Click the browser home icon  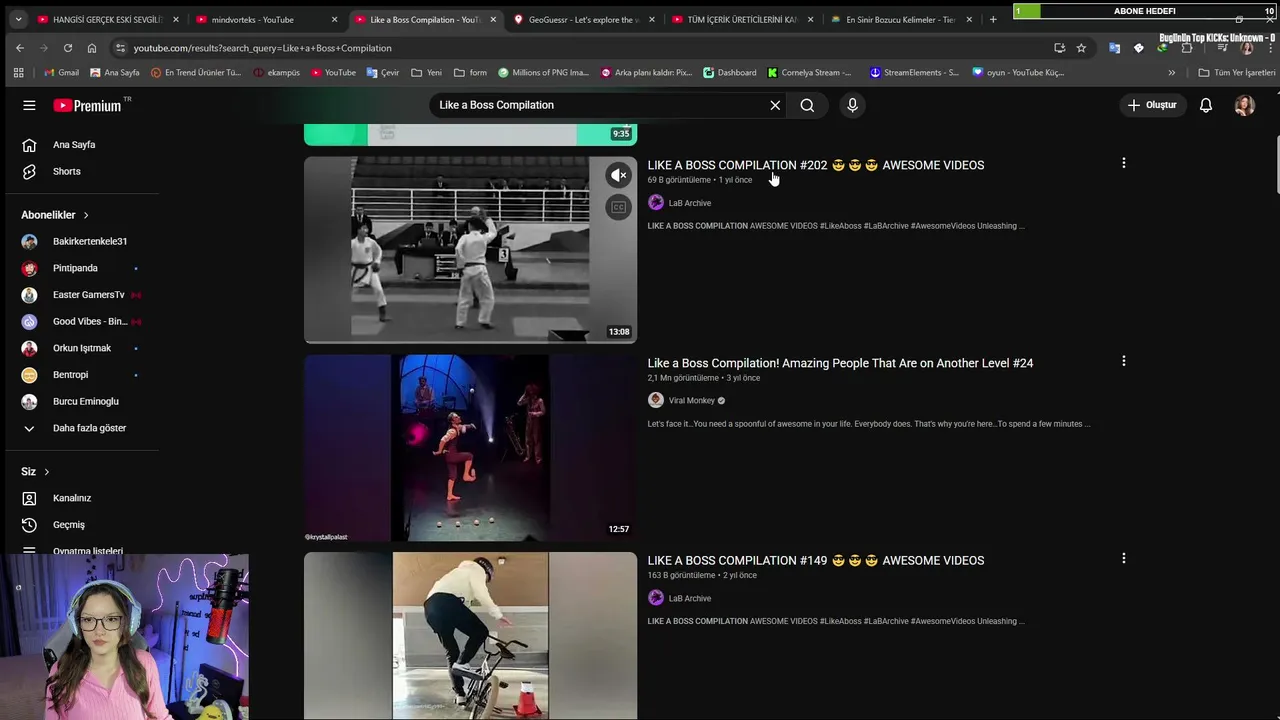click(x=92, y=48)
